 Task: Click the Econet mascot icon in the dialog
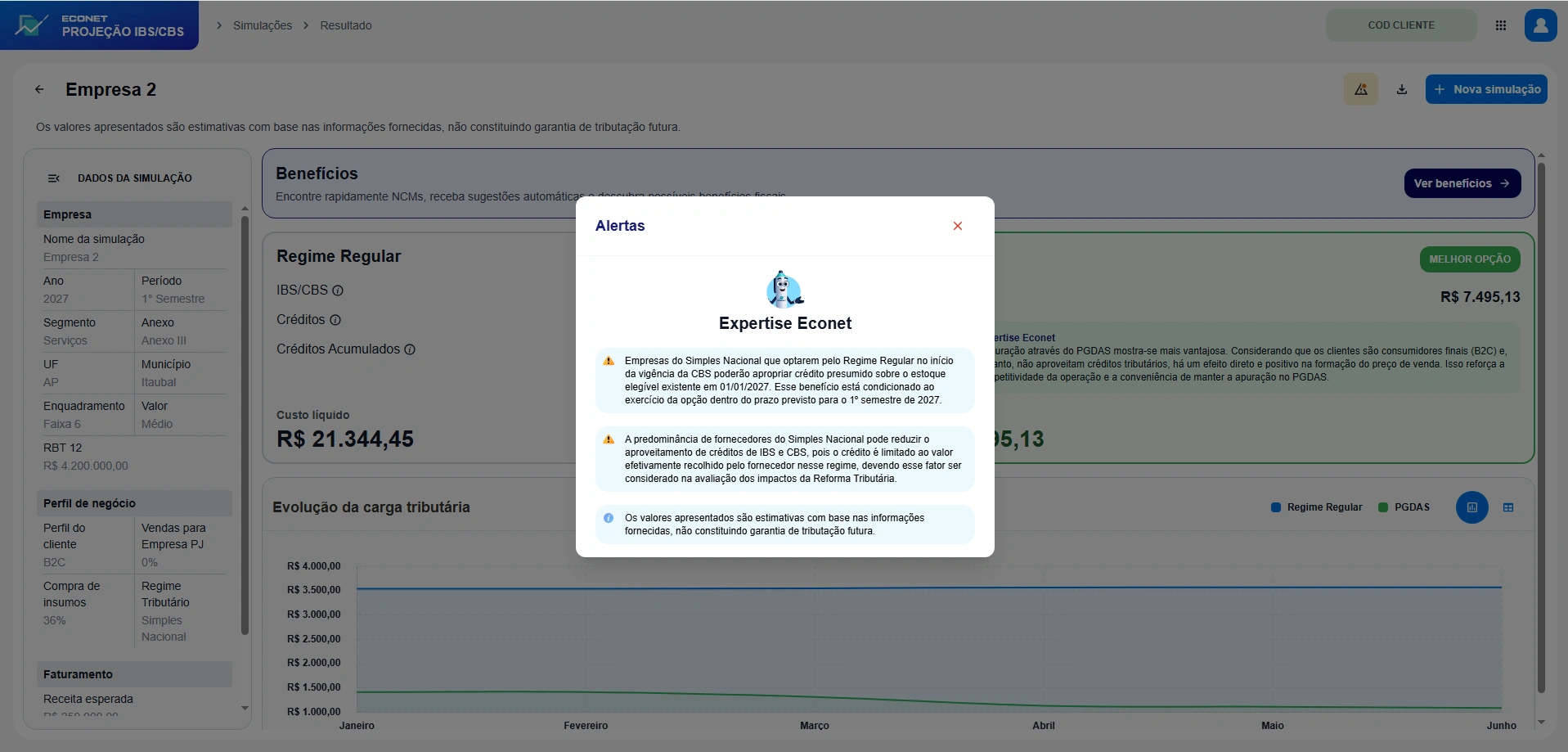(784, 289)
